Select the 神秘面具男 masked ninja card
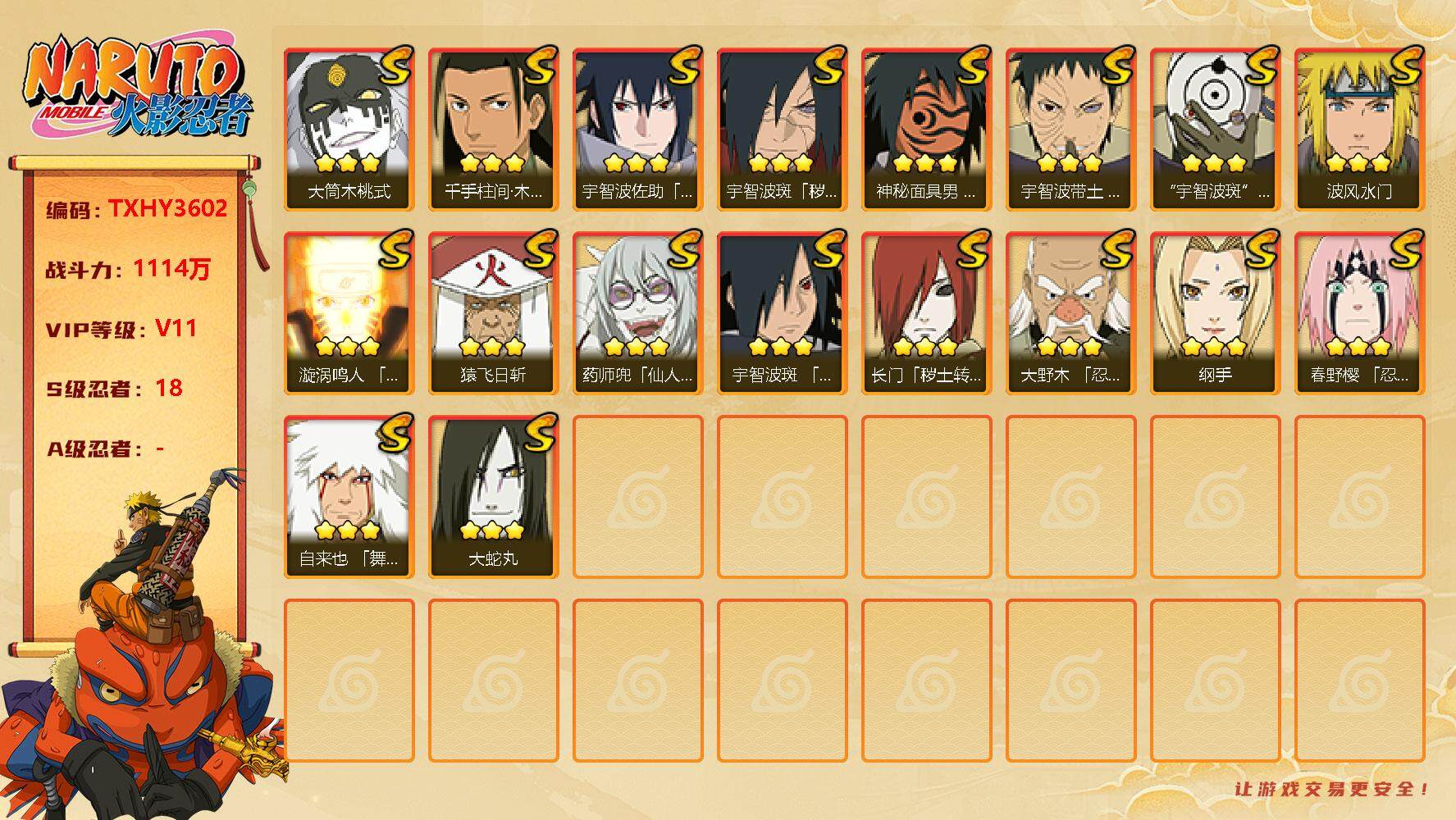The height and width of the screenshot is (820, 1456). [x=926, y=130]
